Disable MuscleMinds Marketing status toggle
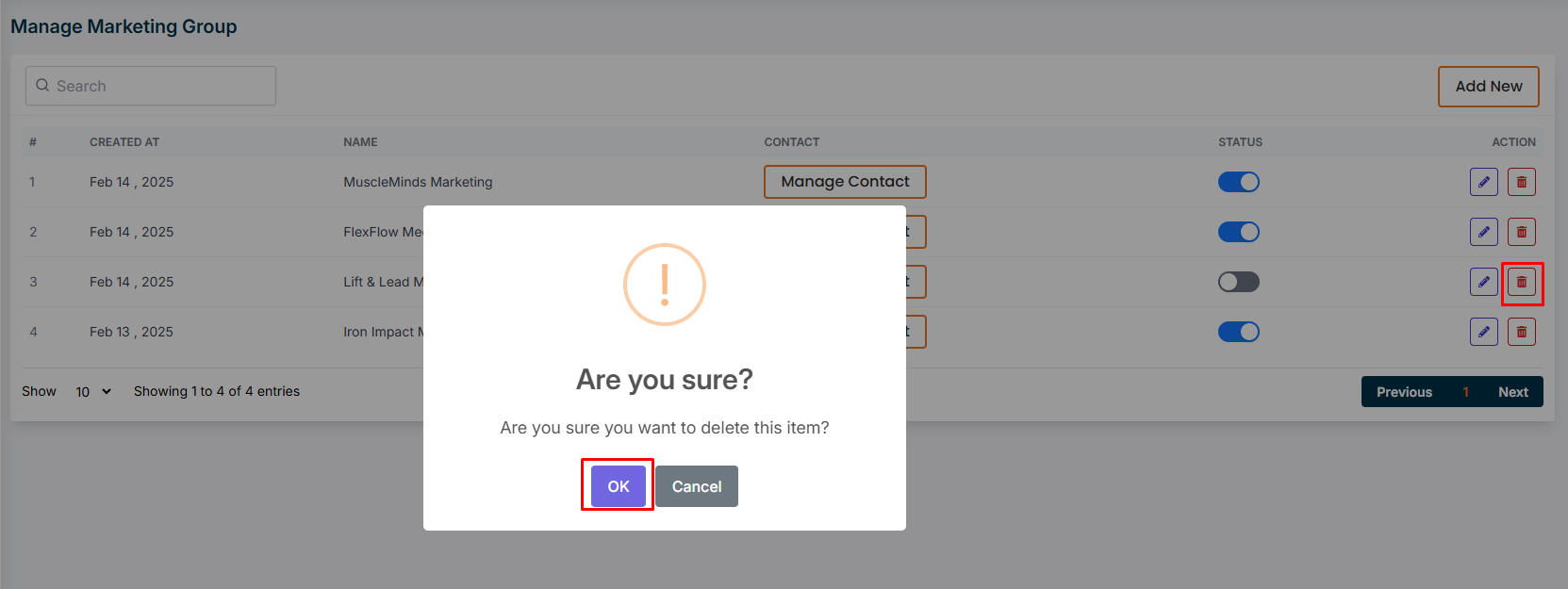Viewport: 1568px width, 589px height. [x=1238, y=182]
